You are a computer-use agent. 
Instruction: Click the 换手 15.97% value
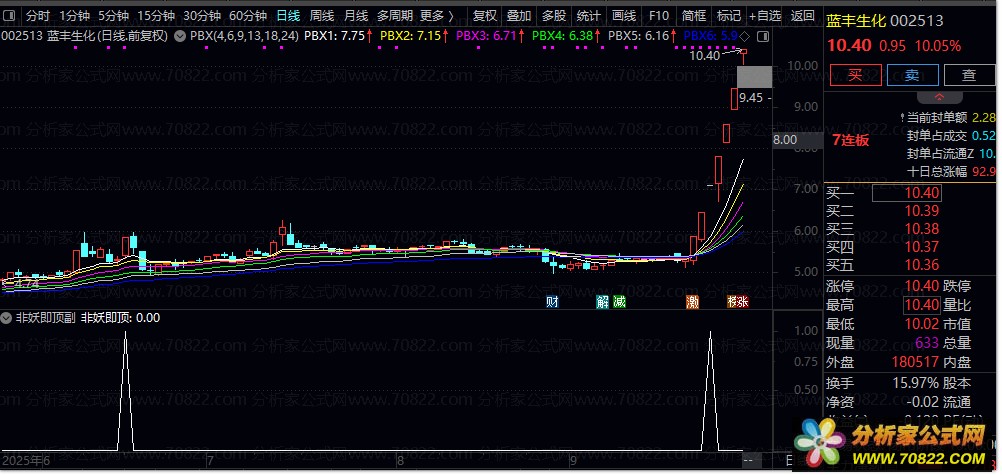916,383
